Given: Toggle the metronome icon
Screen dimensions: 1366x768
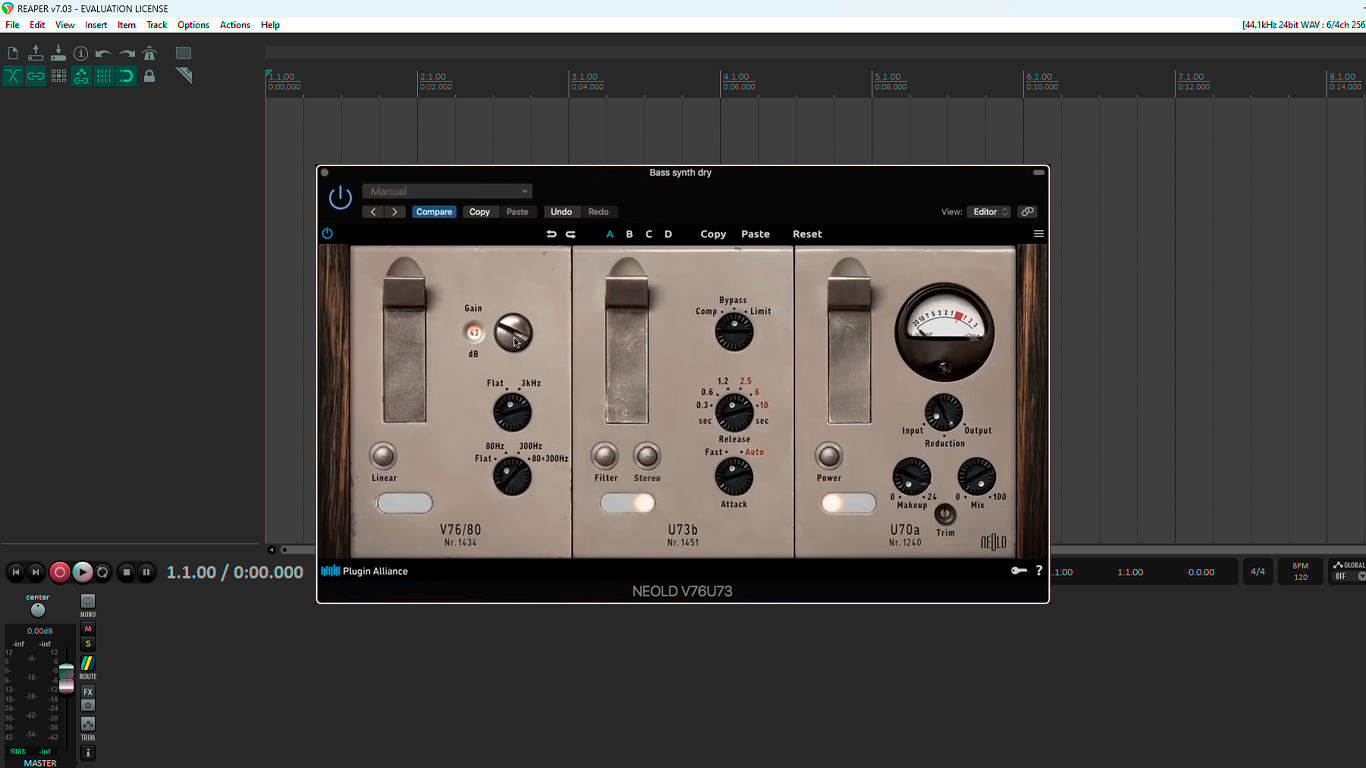Looking at the screenshot, I should click(150, 53).
